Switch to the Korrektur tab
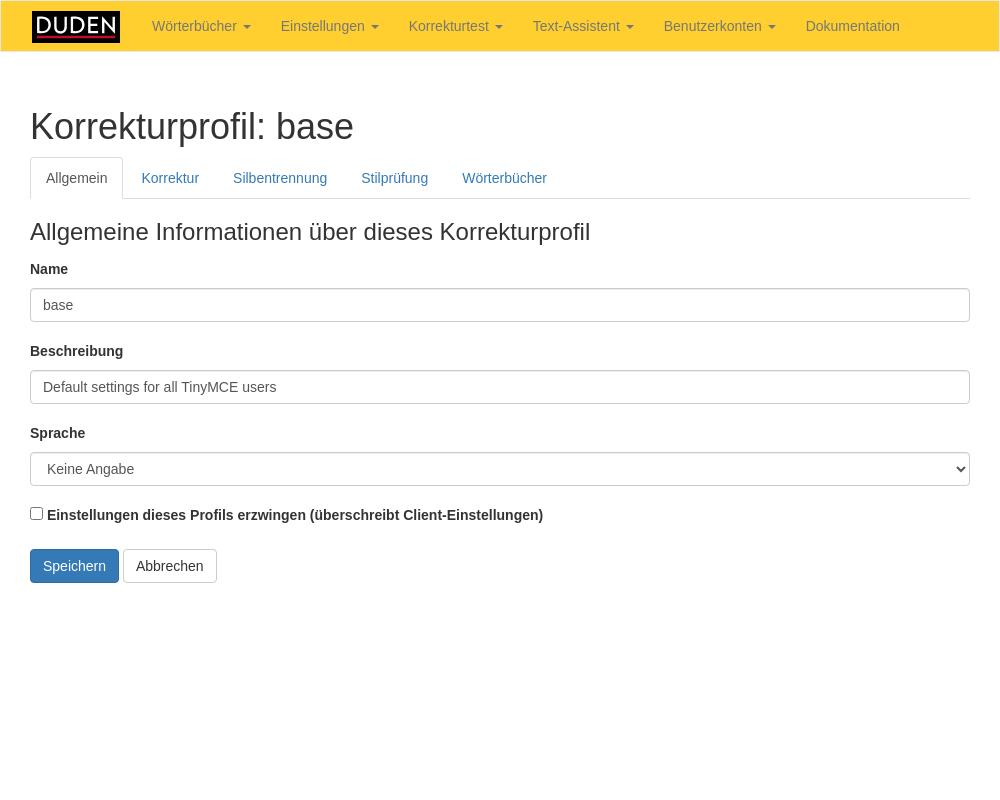Viewport: 1000px width, 800px height. click(170, 178)
